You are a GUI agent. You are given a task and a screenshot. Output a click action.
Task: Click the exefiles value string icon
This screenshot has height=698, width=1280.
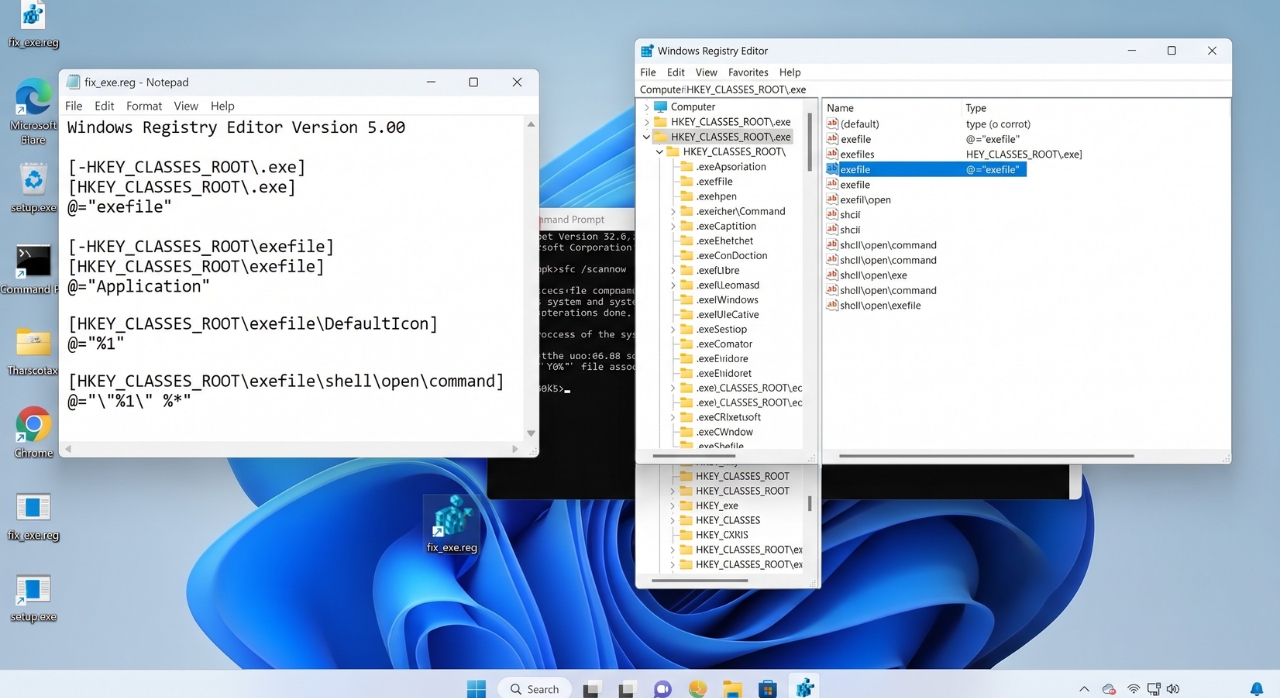pos(832,154)
